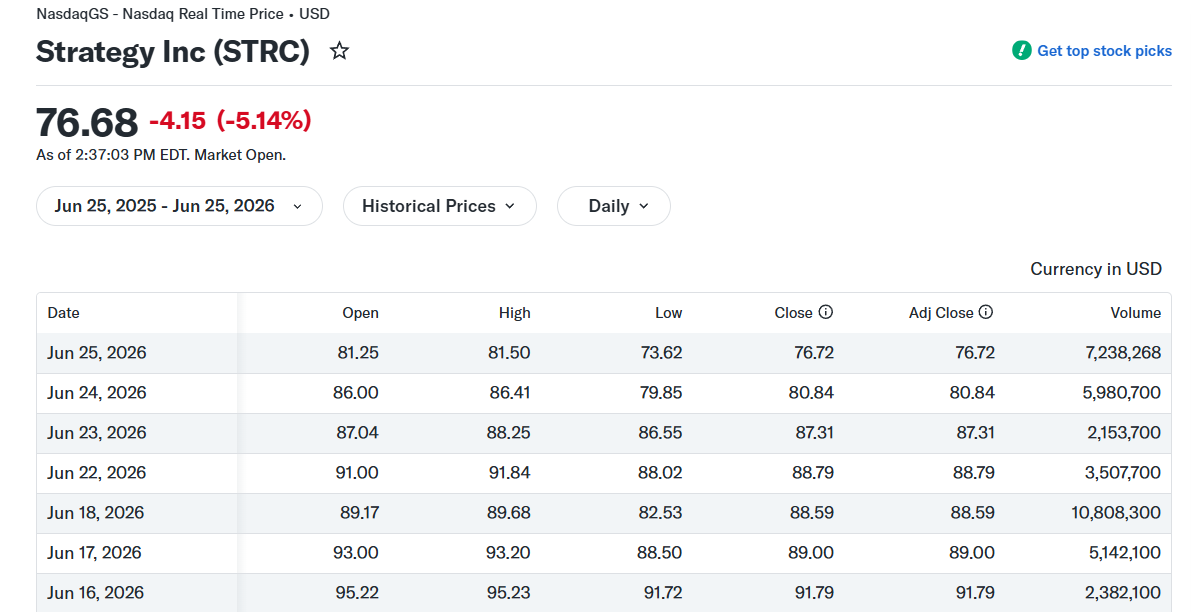Click the 3,507,700 volume value
This screenshot has width=1191, height=612.
1123,472
